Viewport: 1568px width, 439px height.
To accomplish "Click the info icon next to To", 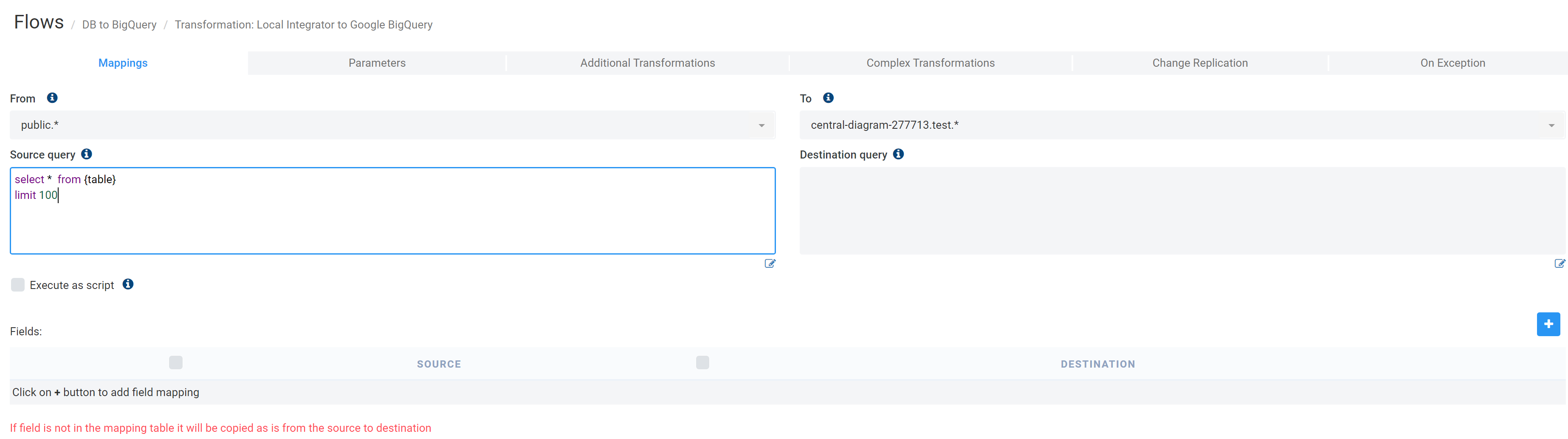I will coord(829,97).
